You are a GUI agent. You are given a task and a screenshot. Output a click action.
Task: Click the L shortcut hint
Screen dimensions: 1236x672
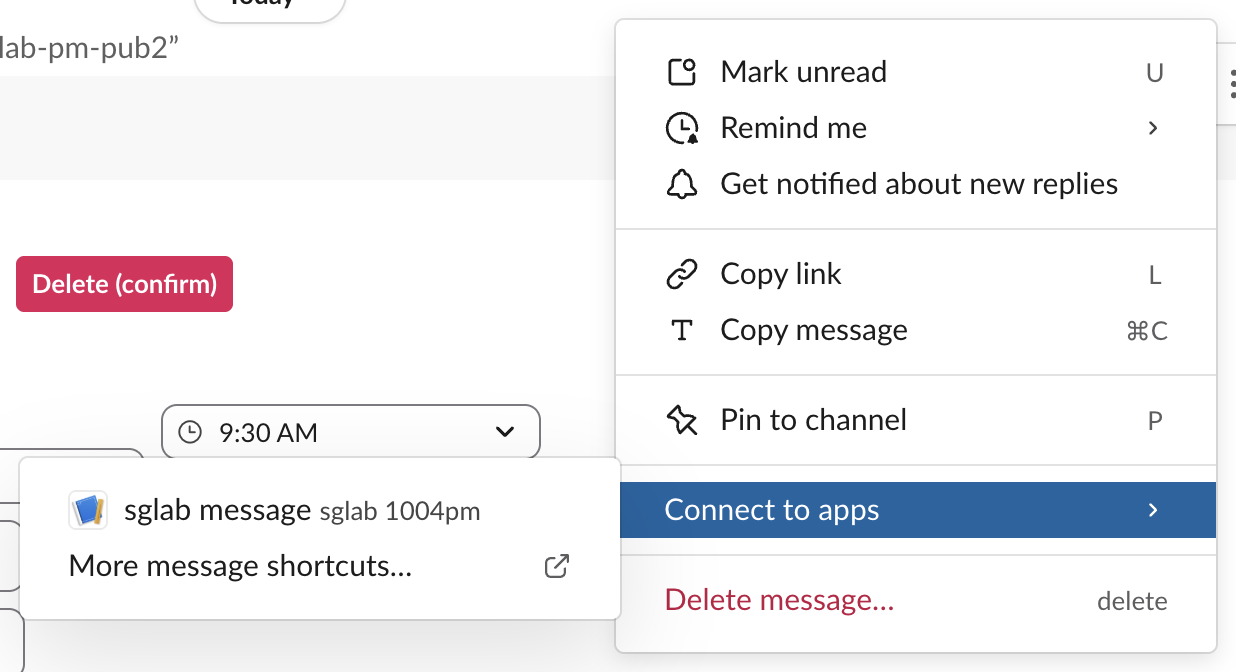click(x=1155, y=275)
